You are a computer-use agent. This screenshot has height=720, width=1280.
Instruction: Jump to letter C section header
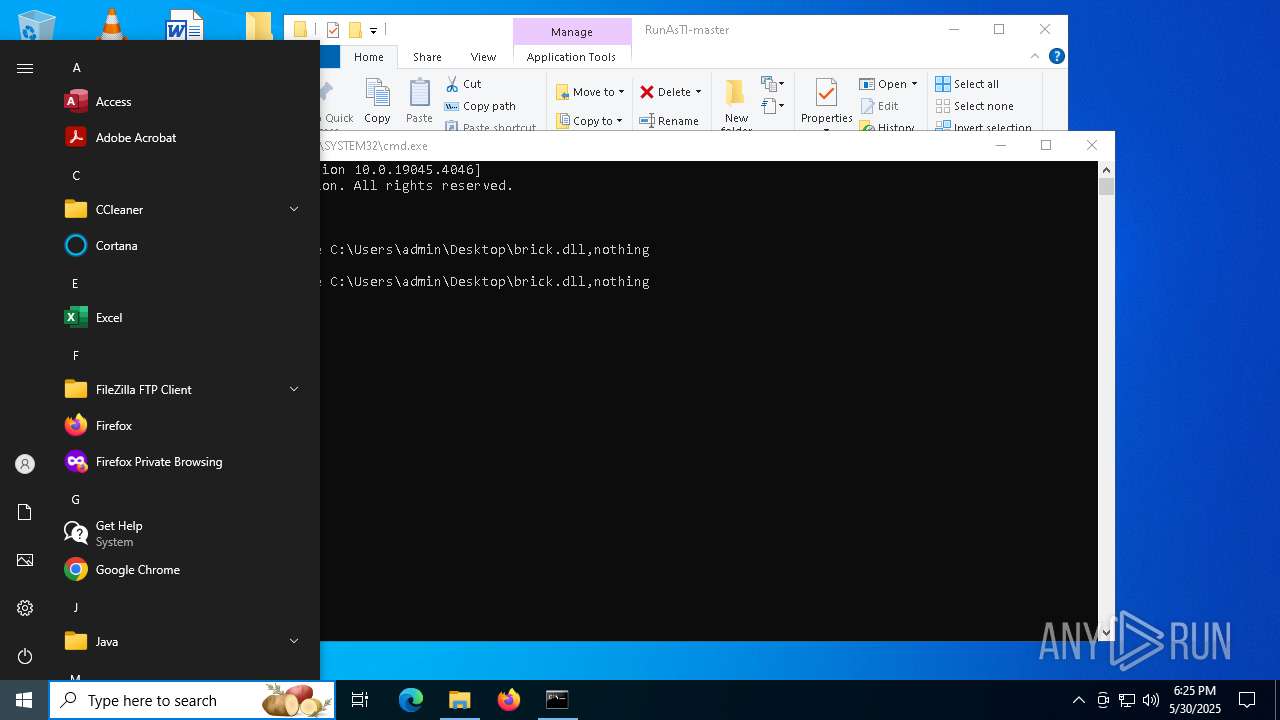(76, 175)
